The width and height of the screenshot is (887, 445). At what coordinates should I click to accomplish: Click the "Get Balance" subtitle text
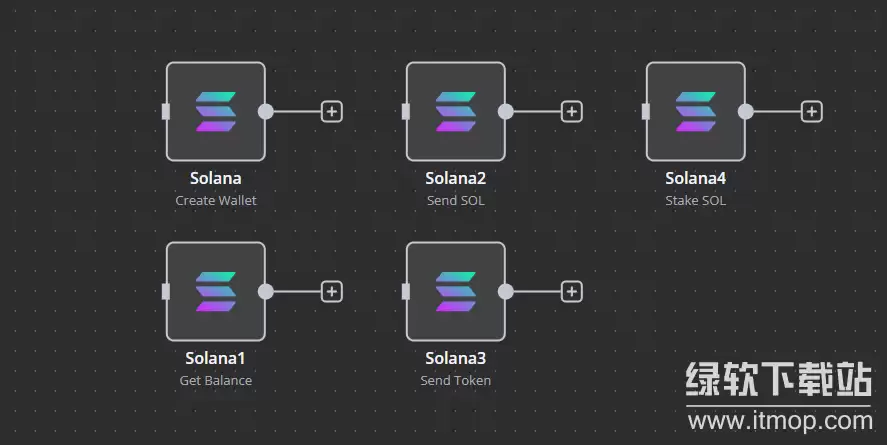coord(216,380)
